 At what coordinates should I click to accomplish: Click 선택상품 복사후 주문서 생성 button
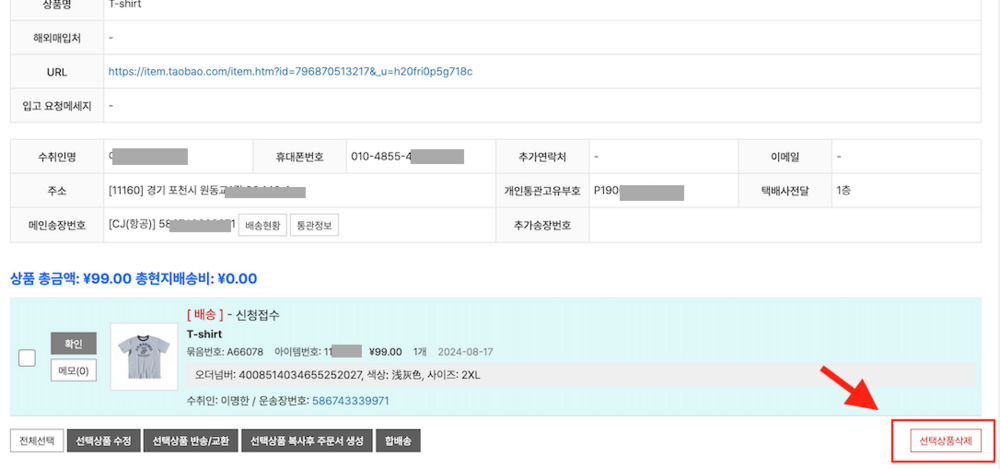click(x=307, y=440)
